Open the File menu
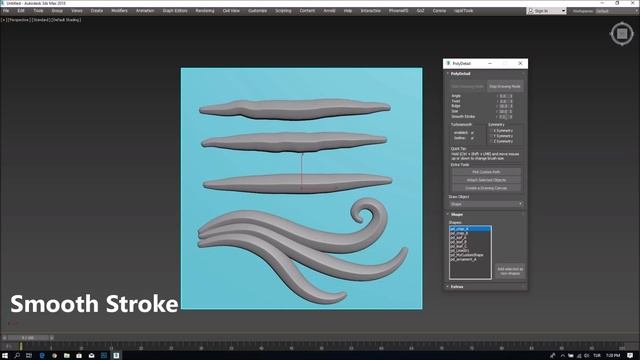Image resolution: width=640 pixels, height=360 pixels. (x=6, y=11)
